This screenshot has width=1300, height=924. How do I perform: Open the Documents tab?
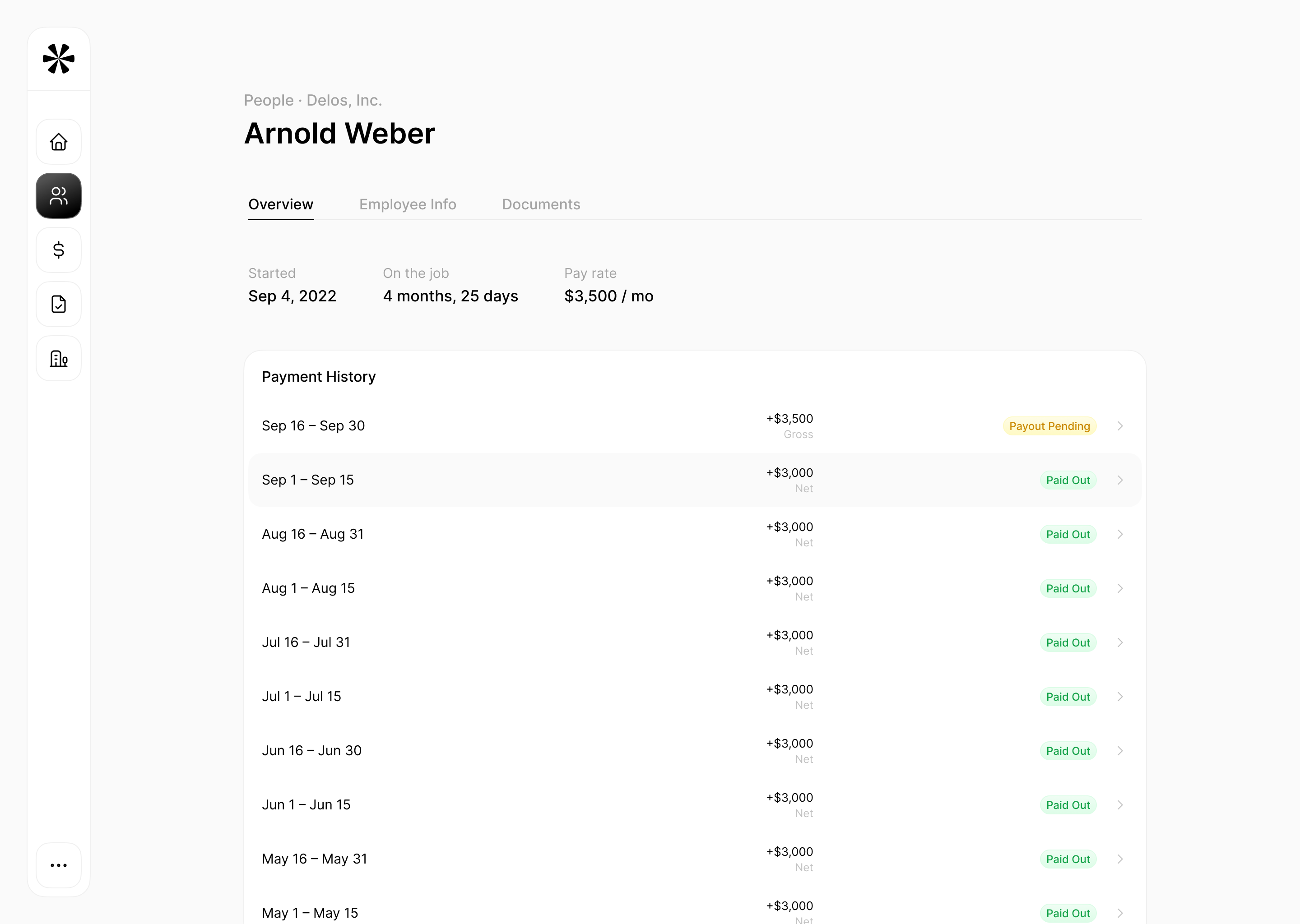pyautogui.click(x=540, y=204)
